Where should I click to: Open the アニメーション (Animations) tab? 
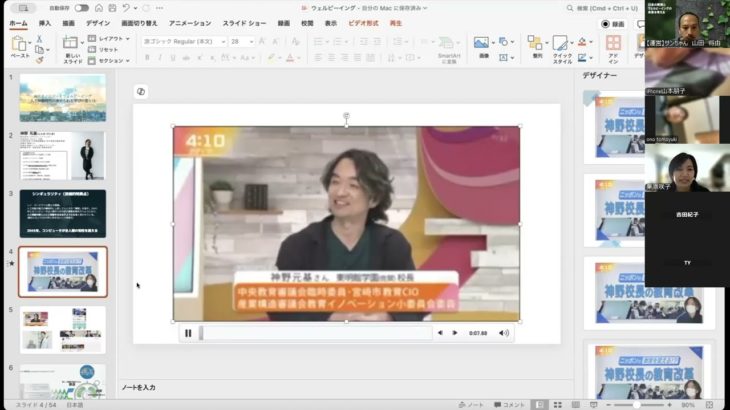(190, 23)
